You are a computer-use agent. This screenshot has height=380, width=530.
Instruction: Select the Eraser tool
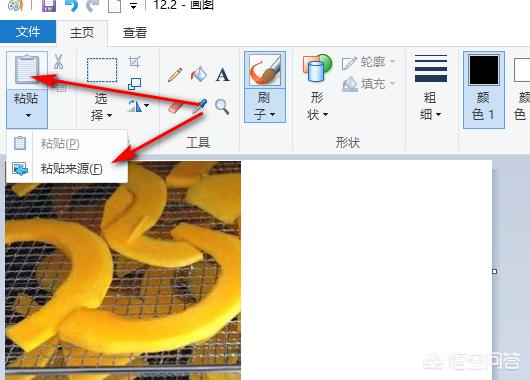175,108
